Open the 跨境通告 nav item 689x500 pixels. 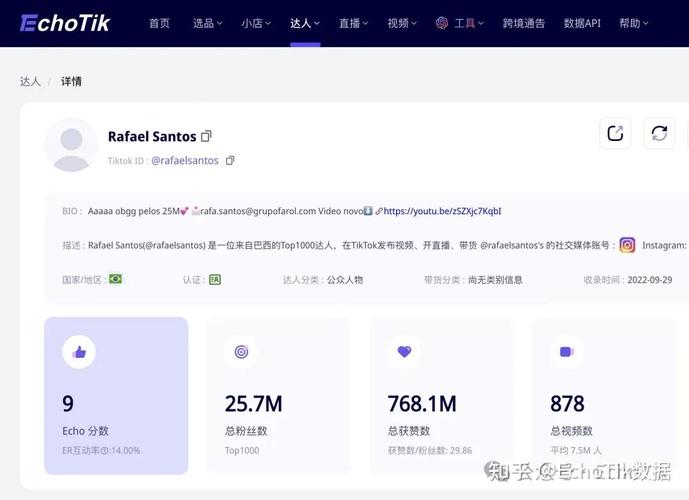(x=524, y=23)
